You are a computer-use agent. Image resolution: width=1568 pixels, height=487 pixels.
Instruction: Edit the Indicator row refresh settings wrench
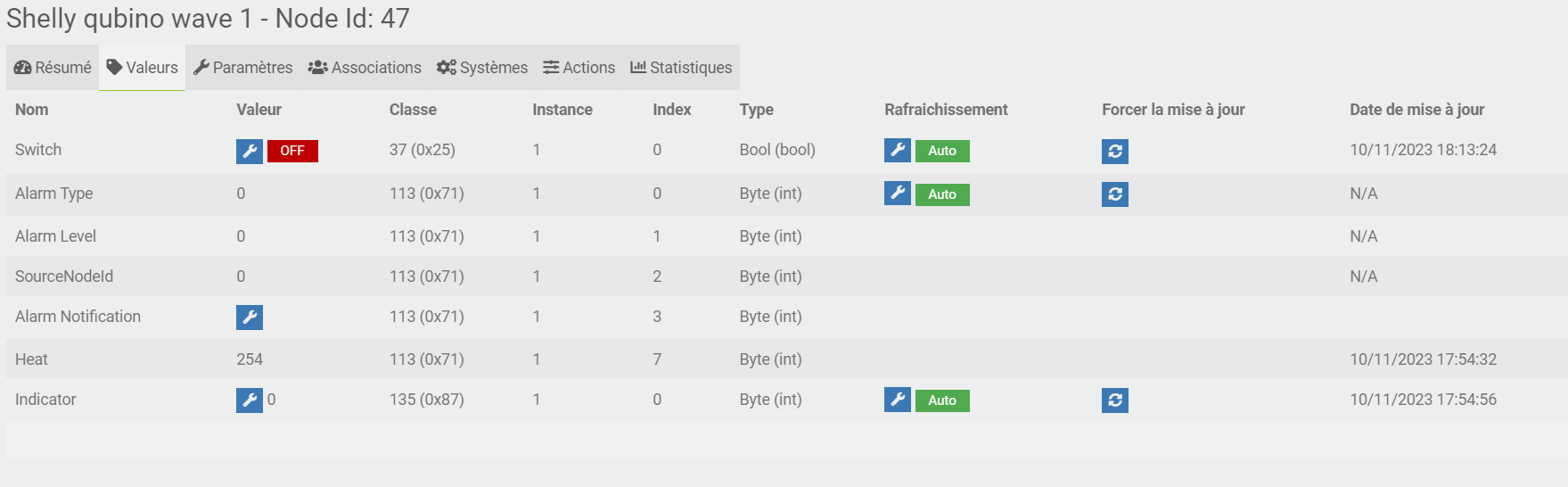click(x=898, y=400)
